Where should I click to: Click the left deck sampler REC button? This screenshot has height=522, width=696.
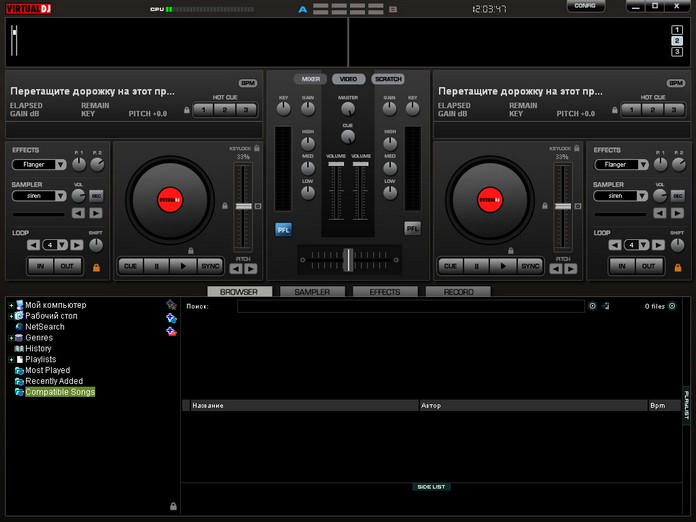point(97,196)
